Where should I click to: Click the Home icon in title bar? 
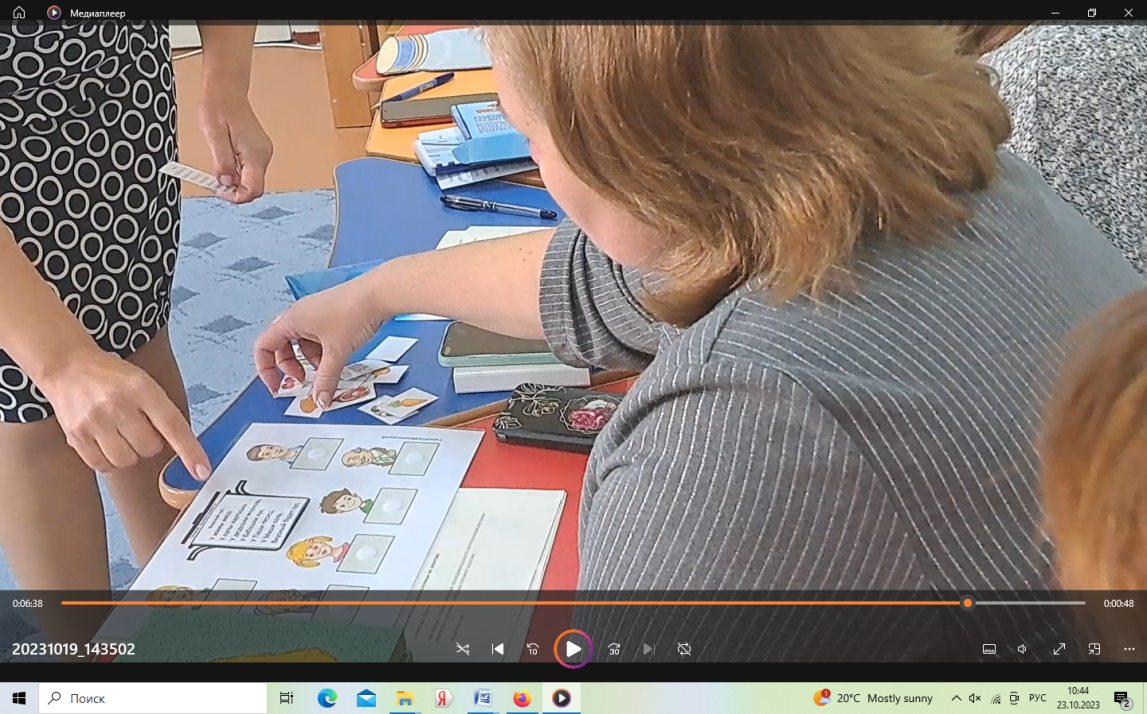[x=19, y=12]
